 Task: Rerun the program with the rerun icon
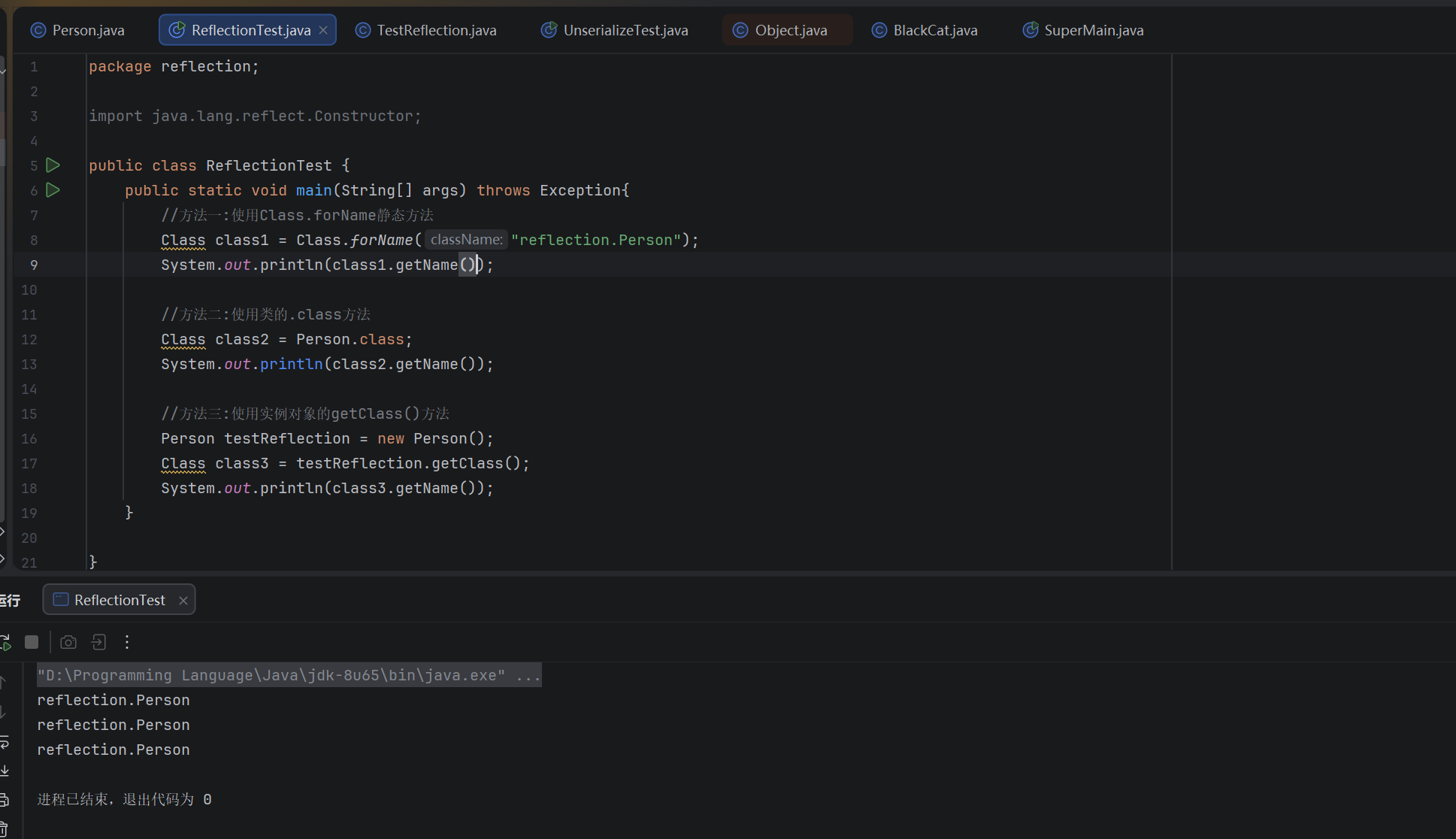[5, 642]
